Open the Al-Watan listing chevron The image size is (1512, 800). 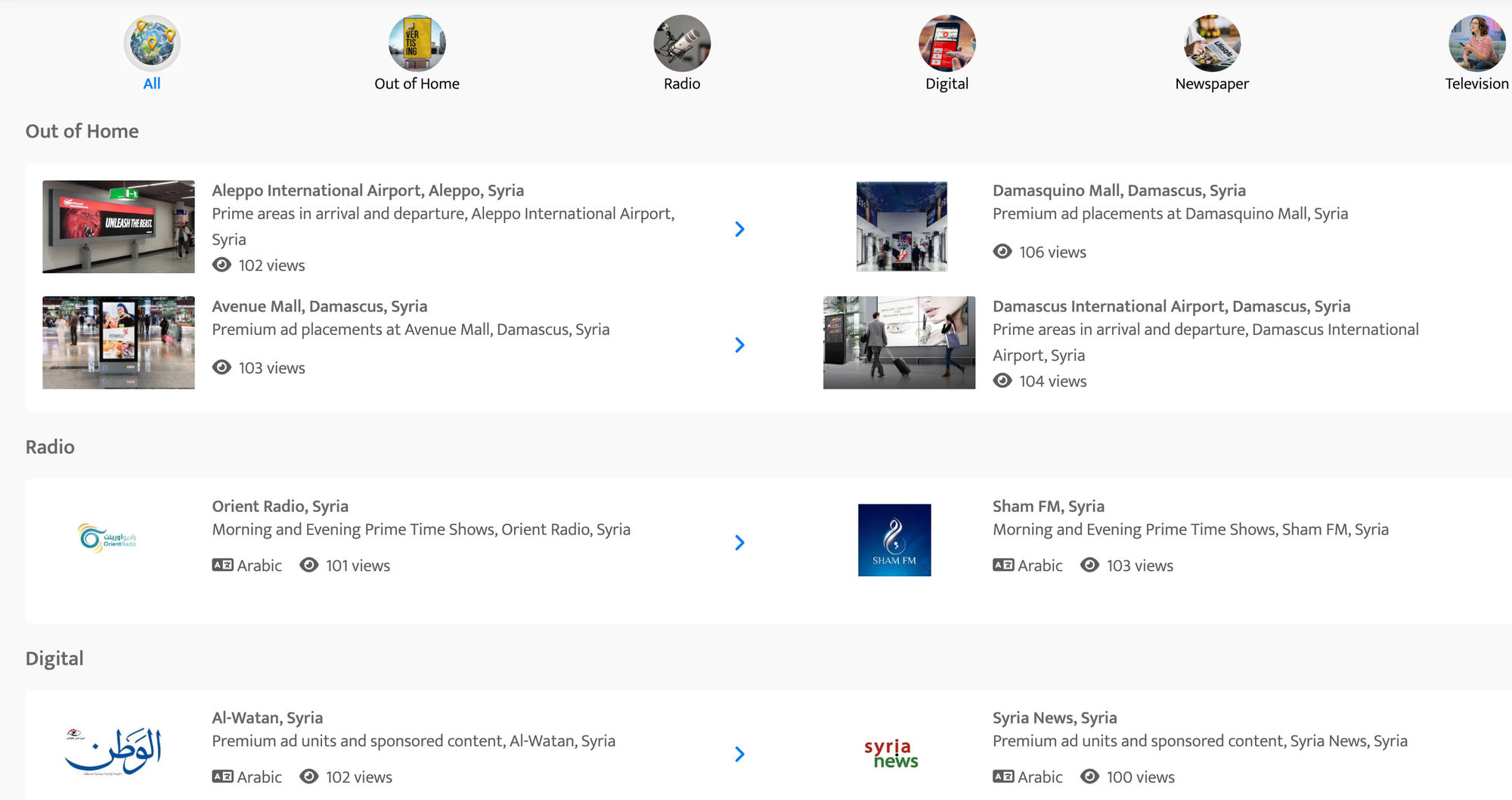pyautogui.click(x=739, y=755)
